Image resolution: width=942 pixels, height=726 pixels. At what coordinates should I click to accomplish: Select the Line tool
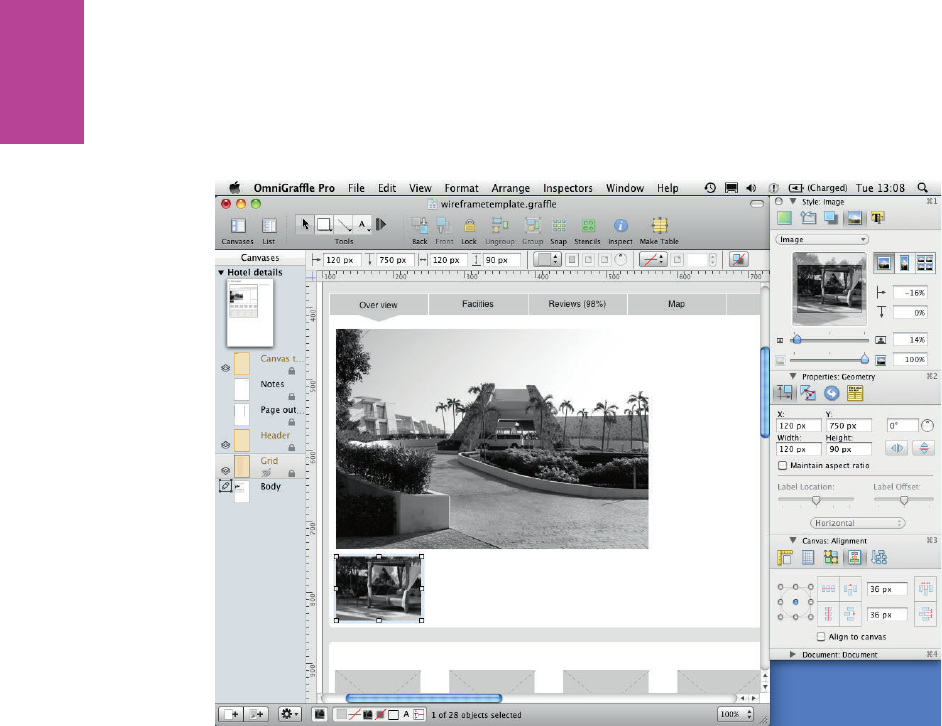pyautogui.click(x=344, y=225)
